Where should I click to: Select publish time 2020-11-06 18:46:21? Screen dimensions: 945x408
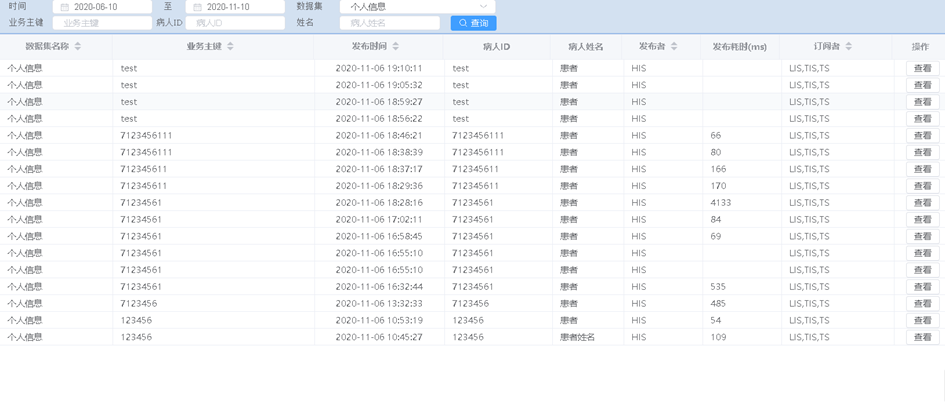(x=378, y=136)
